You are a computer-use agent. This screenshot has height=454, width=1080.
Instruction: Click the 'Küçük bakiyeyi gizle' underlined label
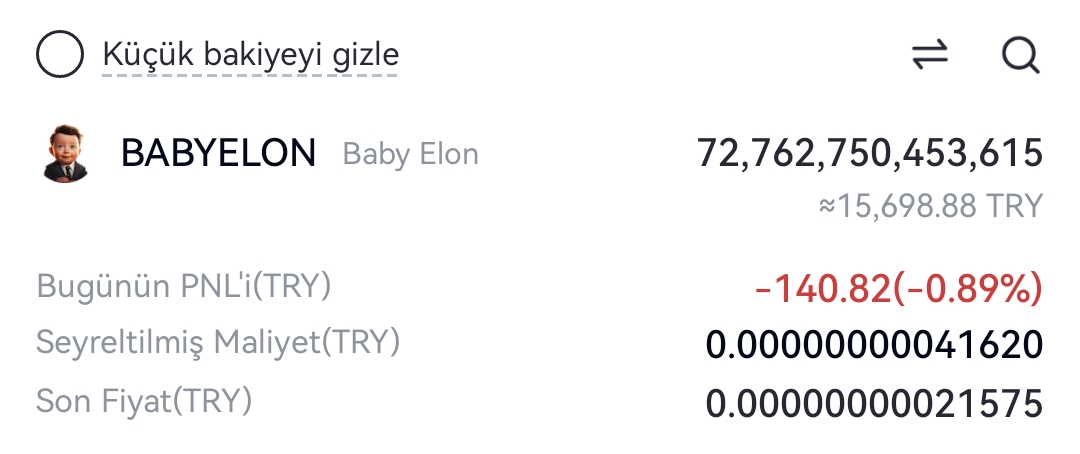[x=251, y=55]
